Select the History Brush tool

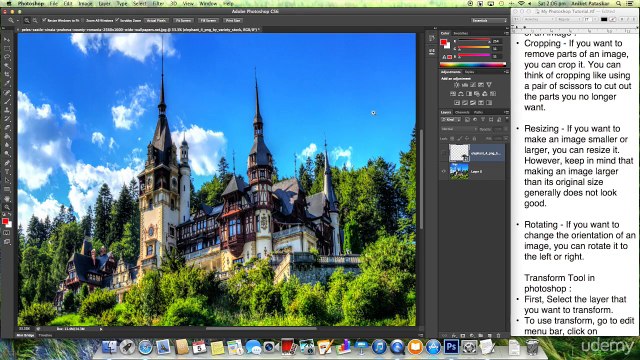7,119
